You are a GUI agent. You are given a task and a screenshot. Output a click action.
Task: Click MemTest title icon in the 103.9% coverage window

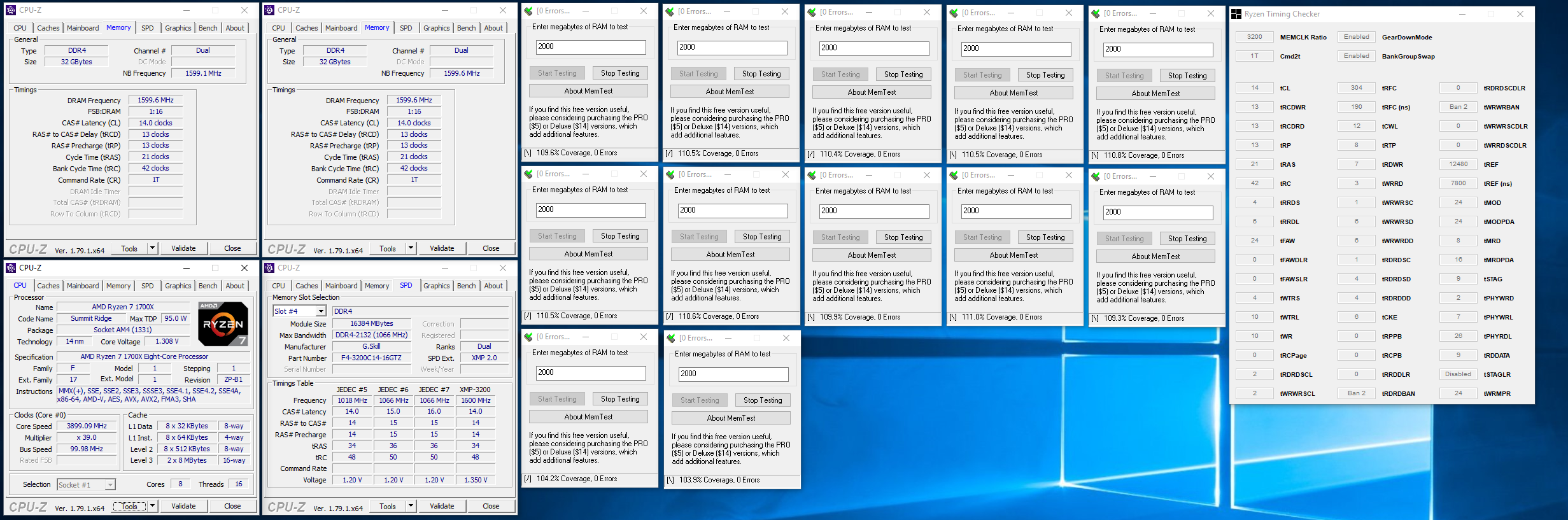(671, 338)
